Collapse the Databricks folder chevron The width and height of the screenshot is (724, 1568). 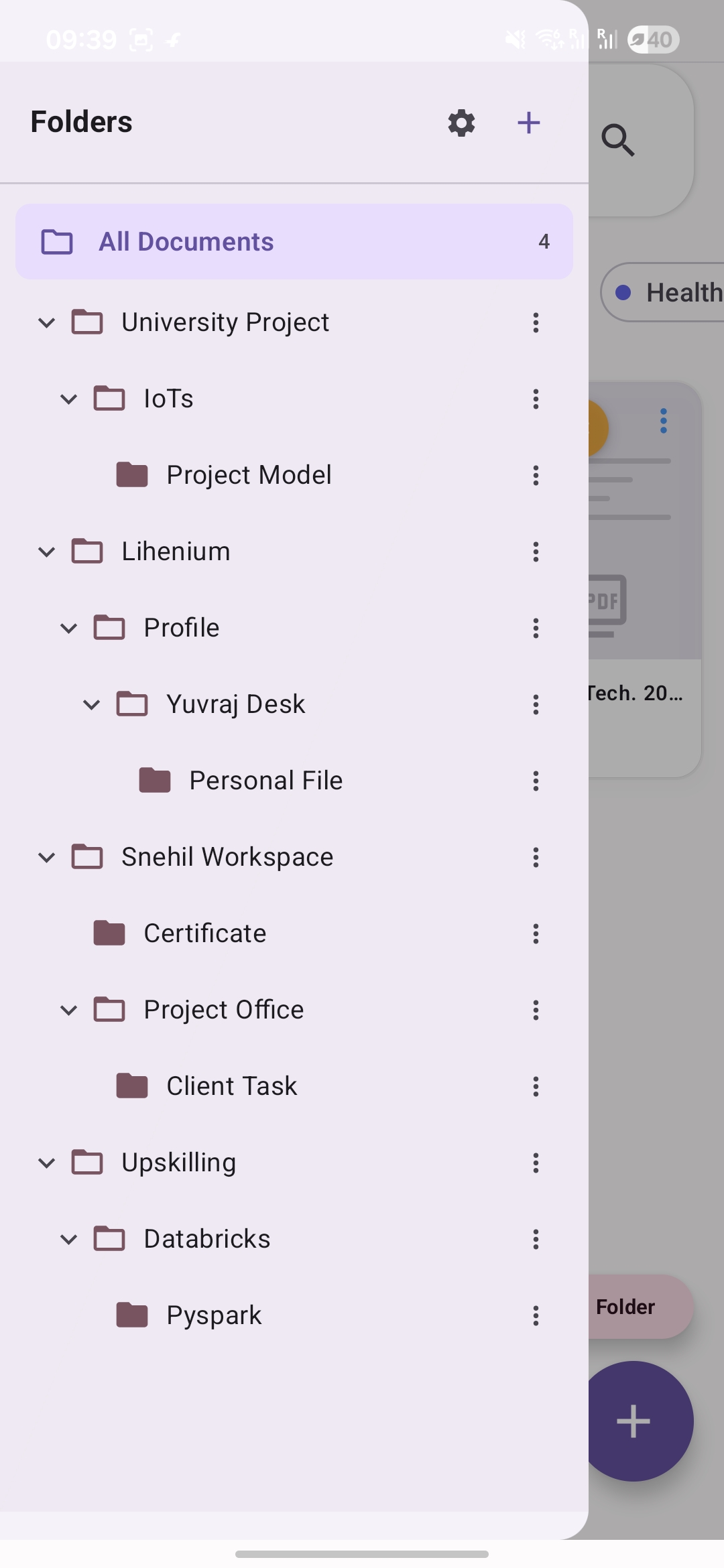pos(69,1239)
